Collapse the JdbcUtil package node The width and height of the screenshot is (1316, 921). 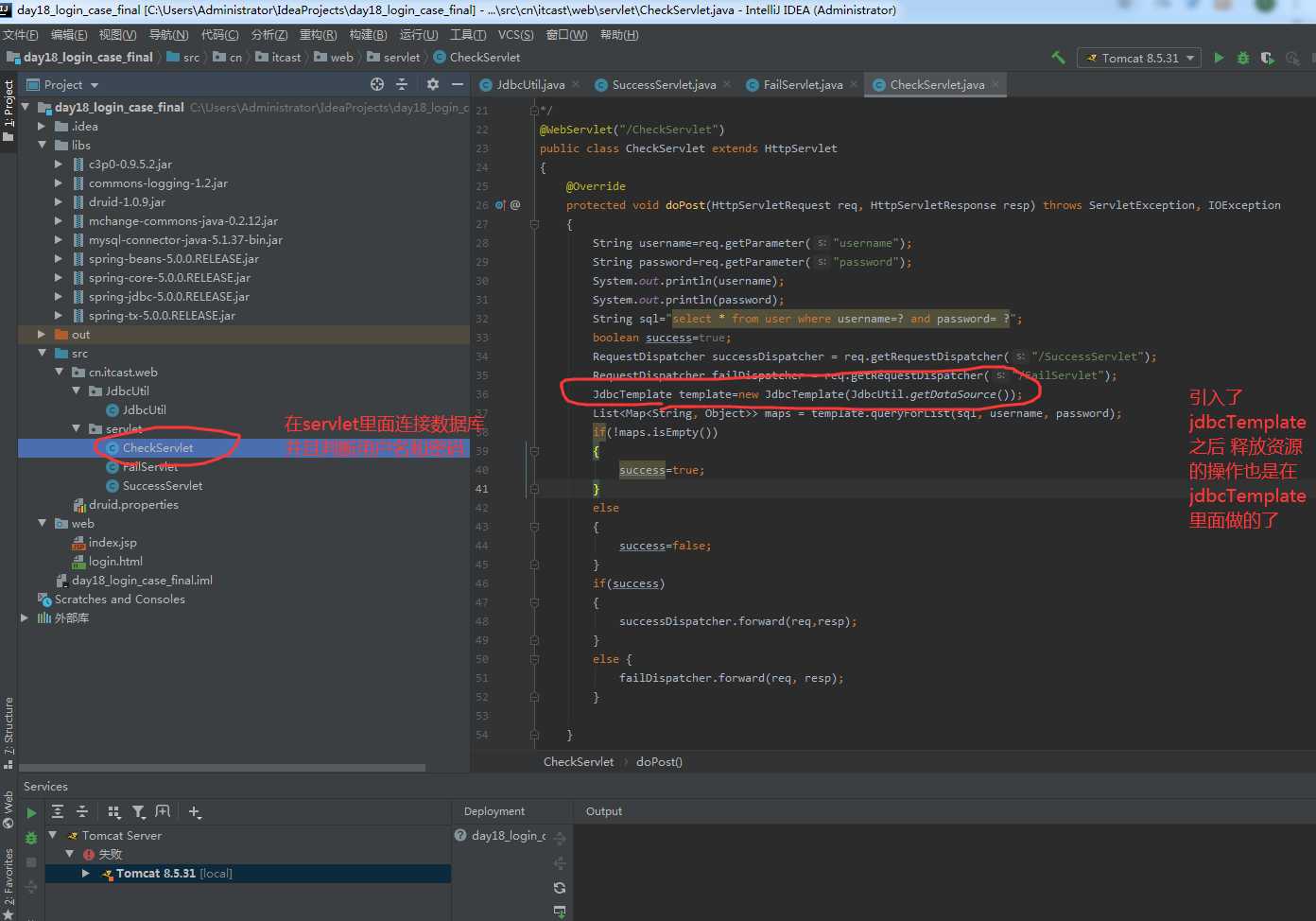[x=77, y=391]
